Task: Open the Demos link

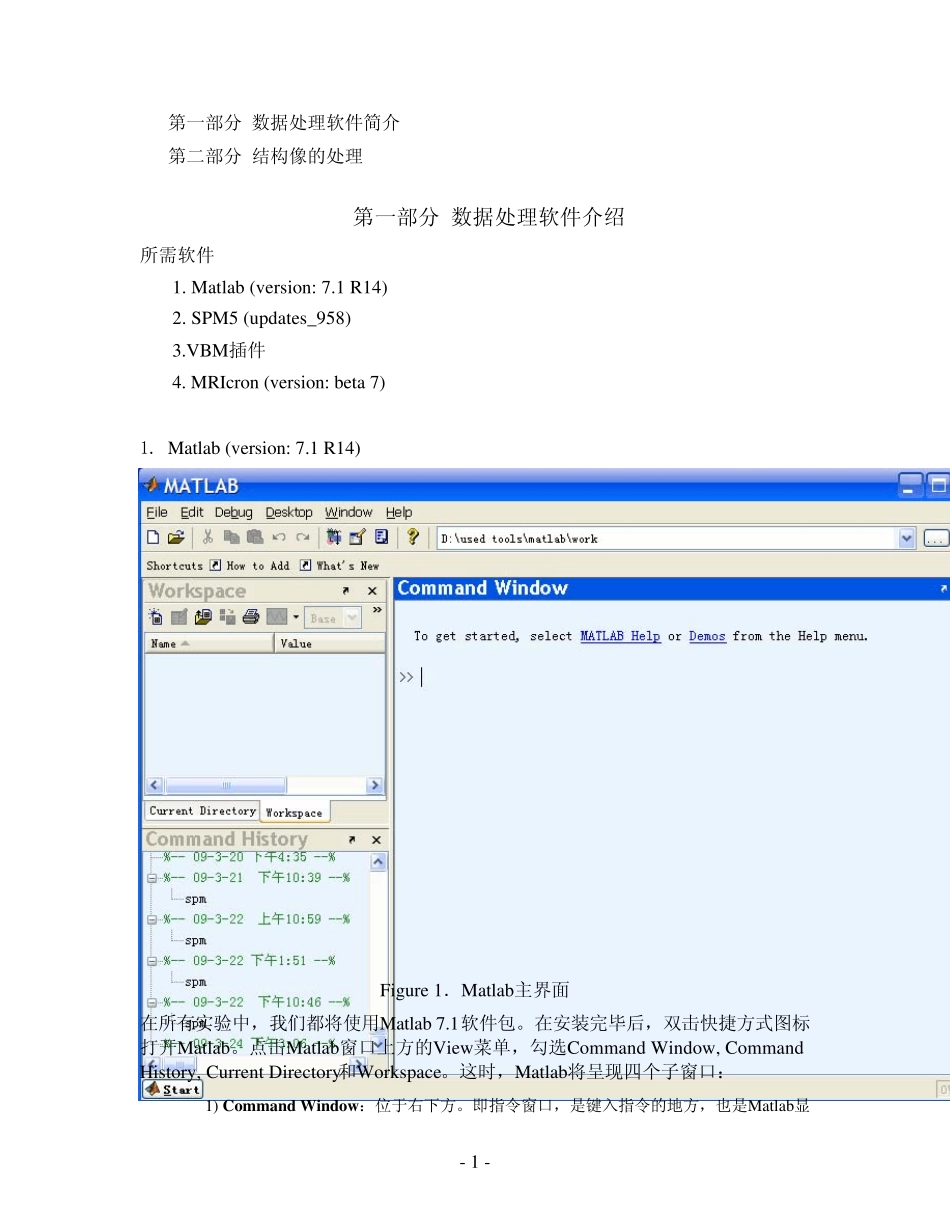Action: point(707,636)
